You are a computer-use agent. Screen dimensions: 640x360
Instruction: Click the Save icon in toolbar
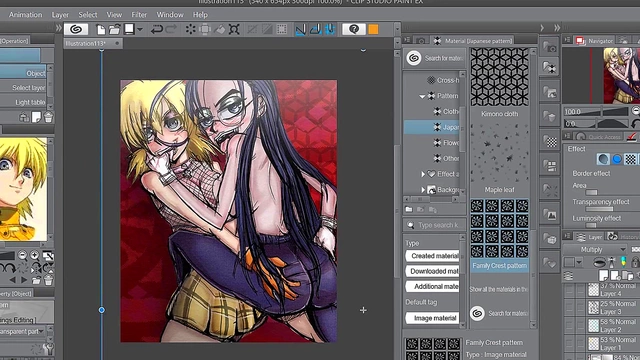(x=129, y=29)
